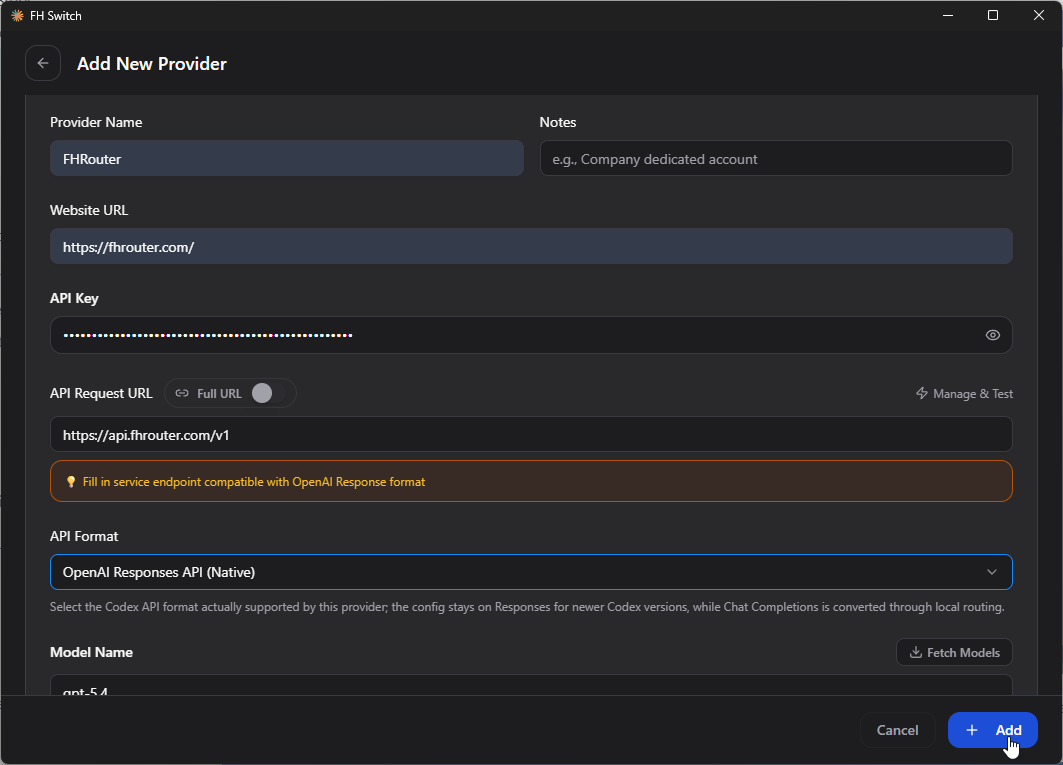Focus the Provider Name field

click(286, 159)
